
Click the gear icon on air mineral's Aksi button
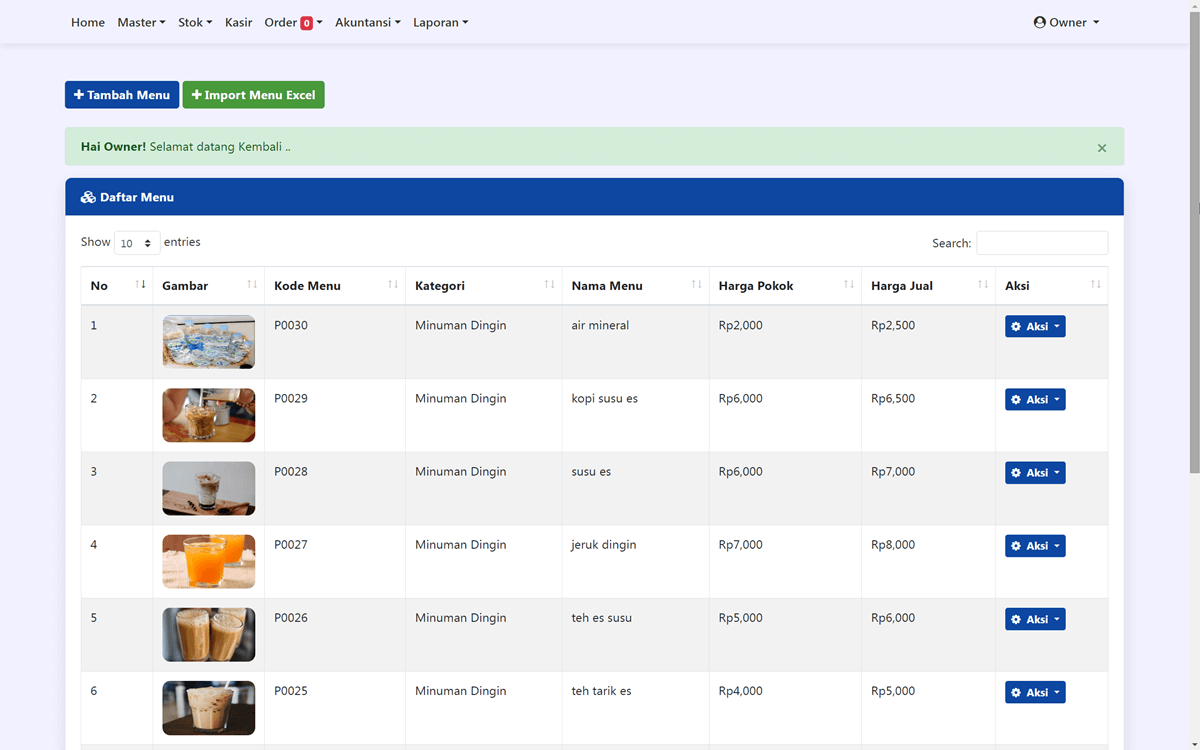tap(1018, 325)
